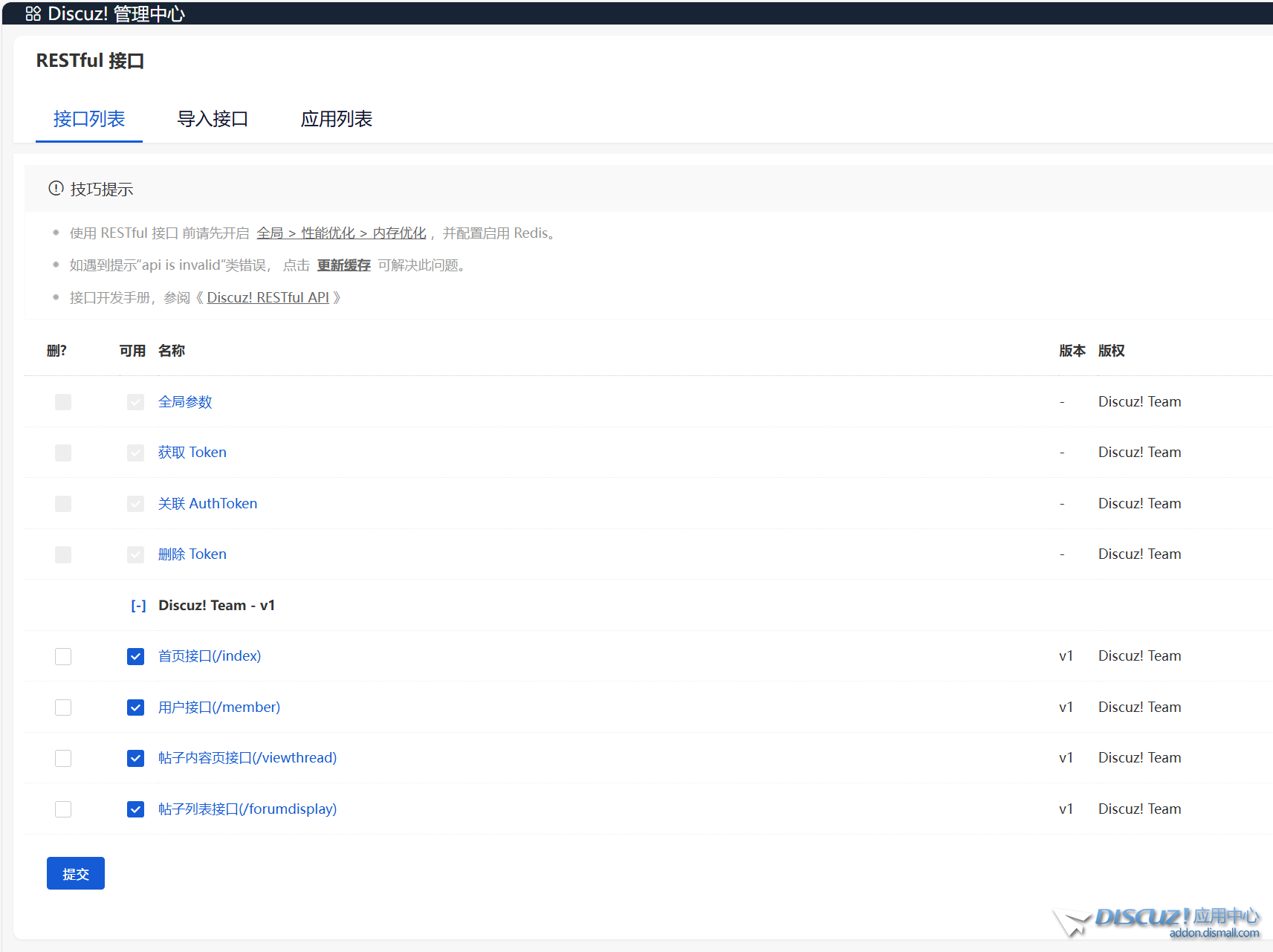Toggle available checkbox for 帖子内容页接口(/viewthread)
The width and height of the screenshot is (1273, 952).
(135, 758)
